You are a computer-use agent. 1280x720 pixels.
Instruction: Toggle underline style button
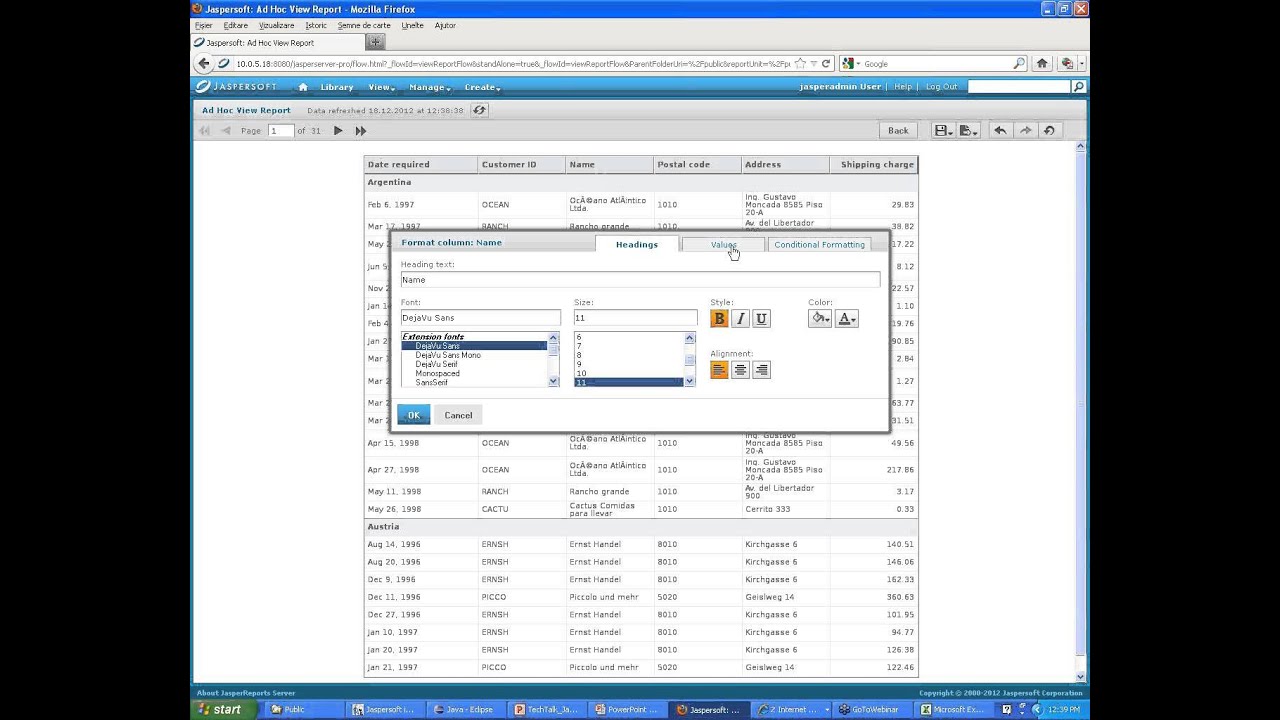(x=761, y=319)
